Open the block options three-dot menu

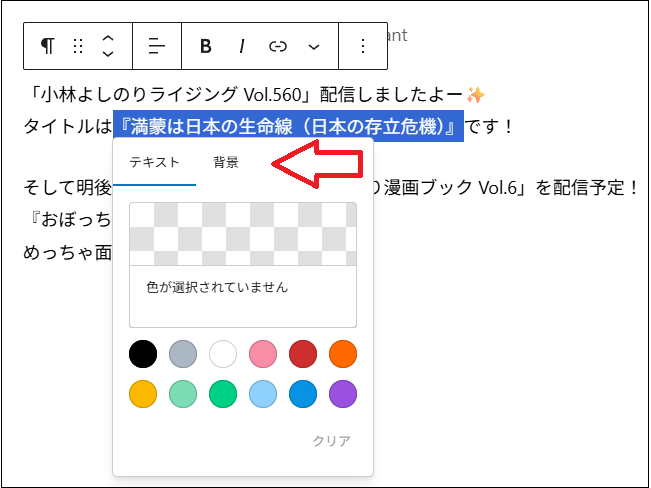[362, 46]
